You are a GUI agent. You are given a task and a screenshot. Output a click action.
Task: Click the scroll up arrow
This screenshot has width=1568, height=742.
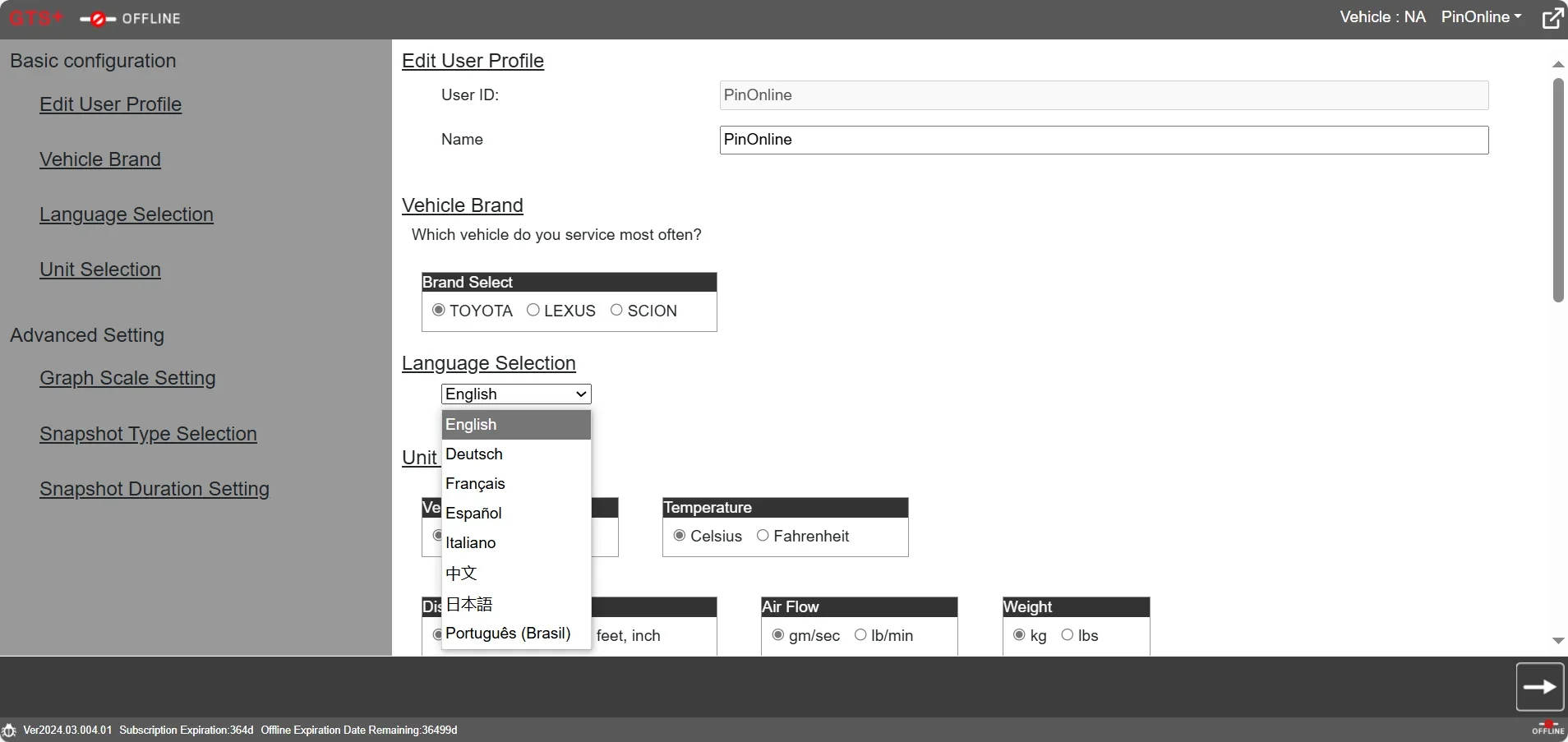click(x=1557, y=64)
